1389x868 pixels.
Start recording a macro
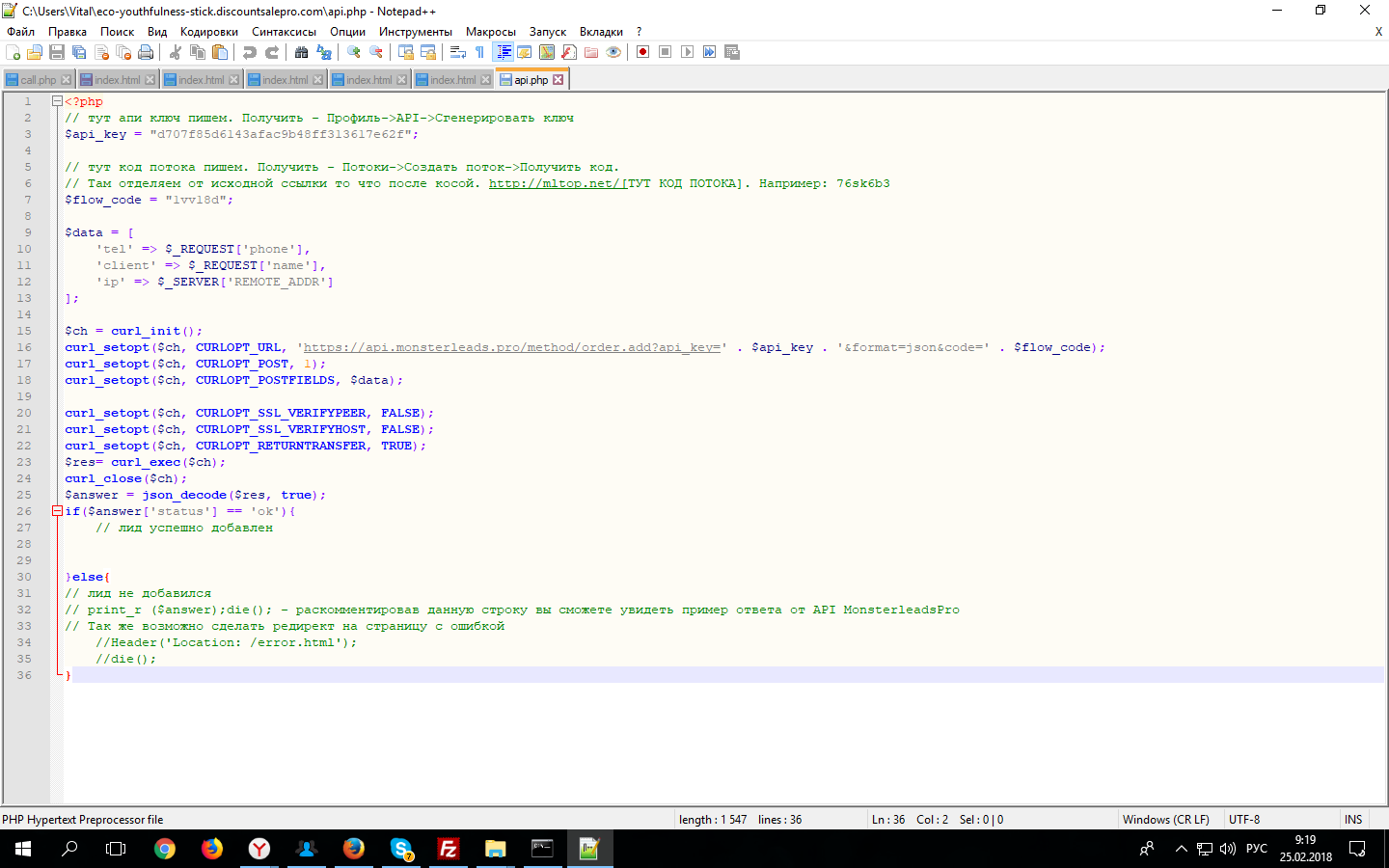(643, 52)
